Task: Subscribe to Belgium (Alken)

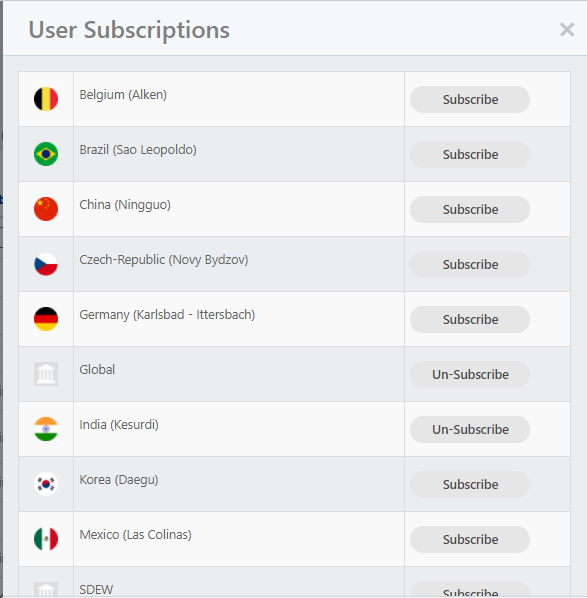Action: tap(470, 100)
